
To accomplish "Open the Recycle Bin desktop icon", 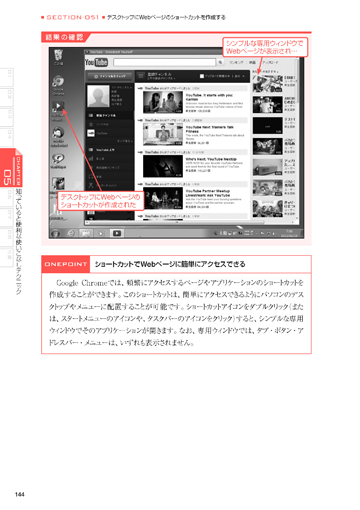I will pyautogui.click(x=58, y=57).
